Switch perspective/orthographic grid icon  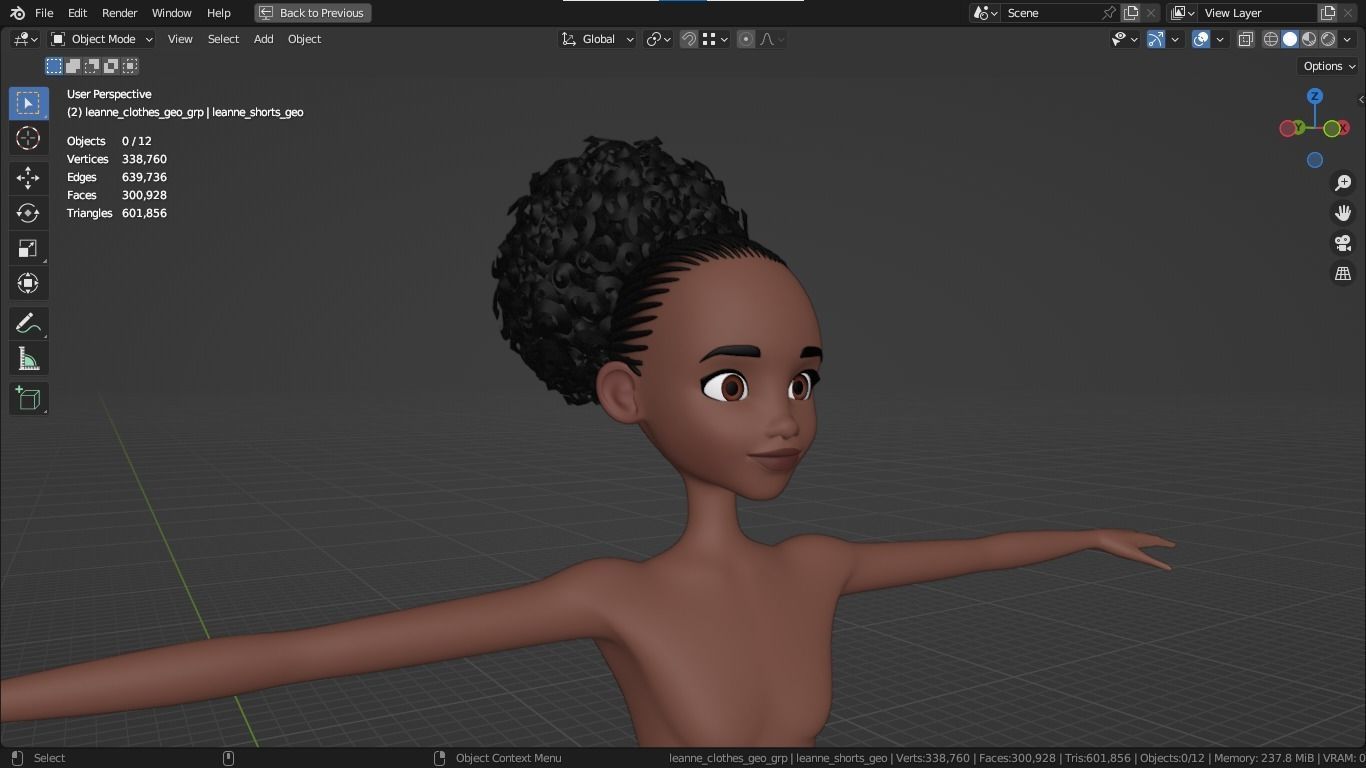pos(1343,273)
